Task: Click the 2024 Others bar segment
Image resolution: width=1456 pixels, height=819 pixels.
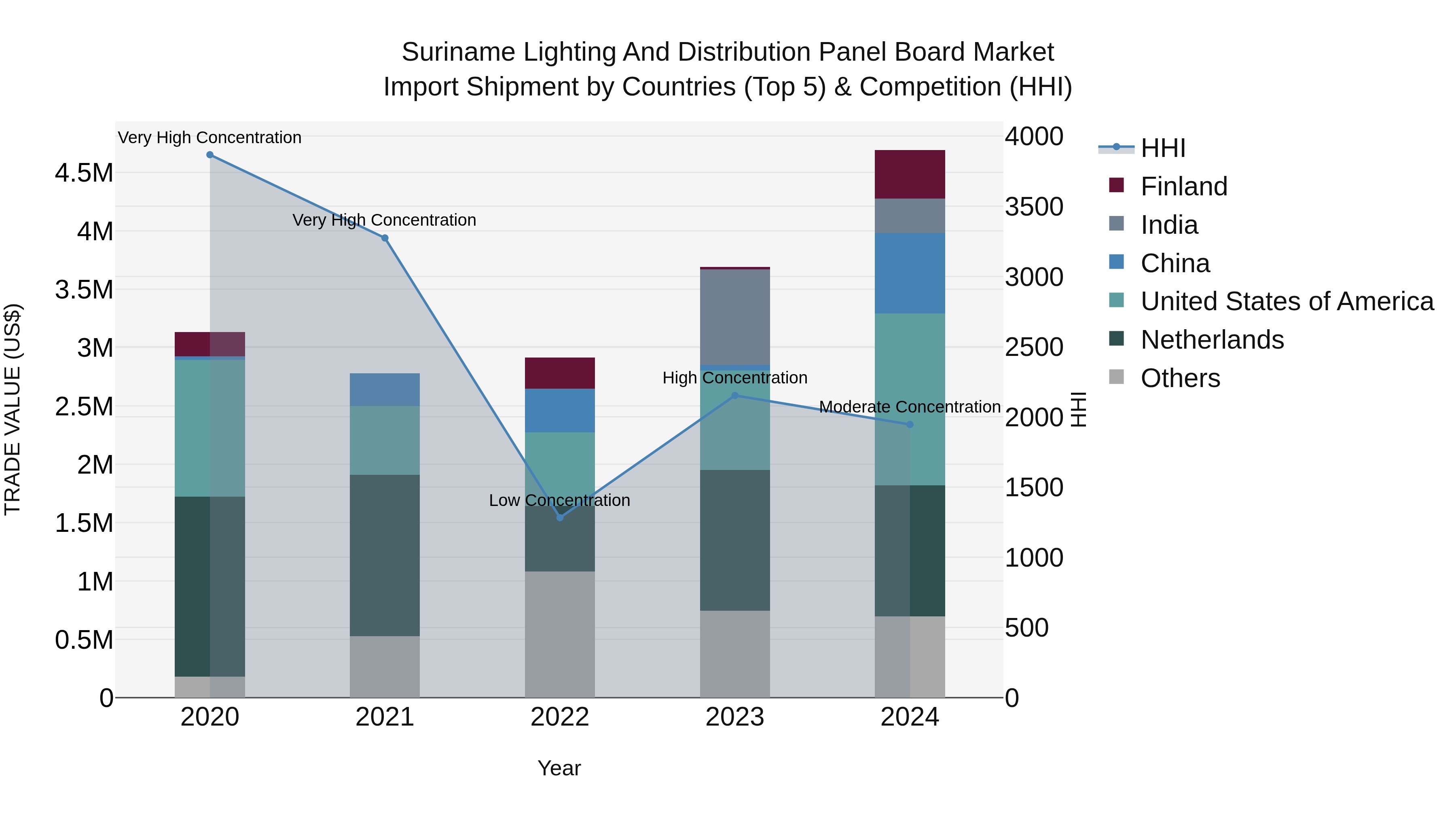Action: coord(910,657)
